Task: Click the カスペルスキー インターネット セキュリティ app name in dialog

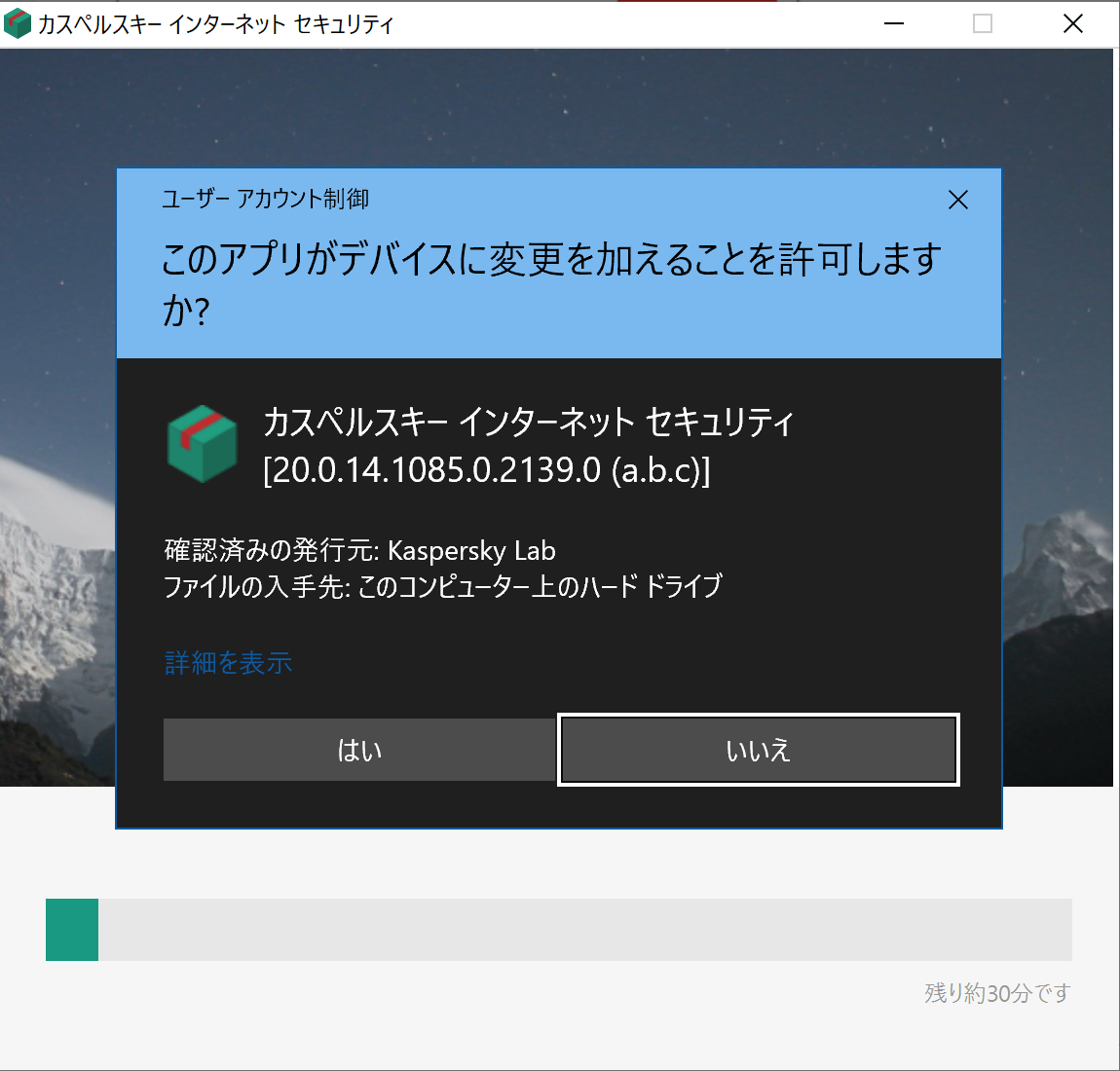Action: click(x=529, y=422)
